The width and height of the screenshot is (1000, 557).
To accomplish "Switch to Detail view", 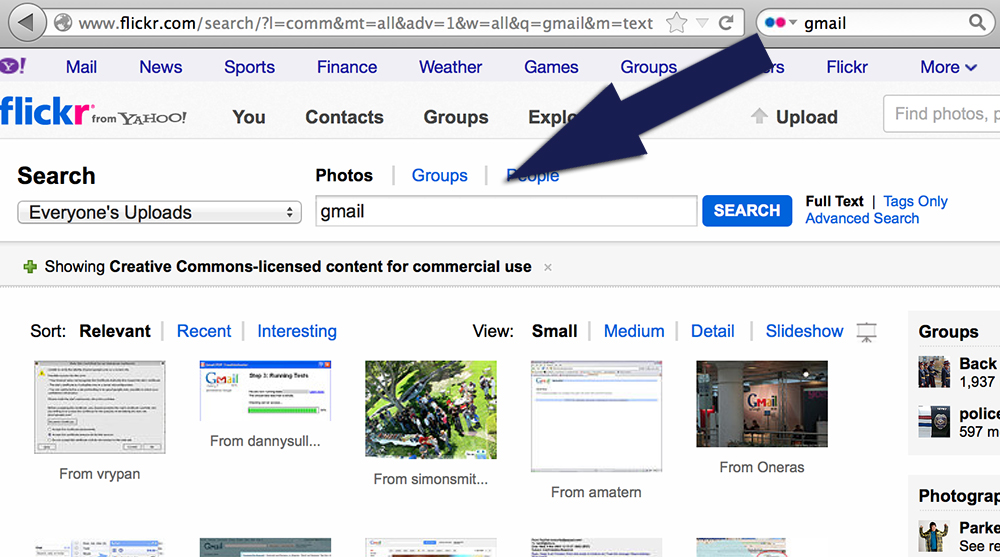I will (712, 331).
